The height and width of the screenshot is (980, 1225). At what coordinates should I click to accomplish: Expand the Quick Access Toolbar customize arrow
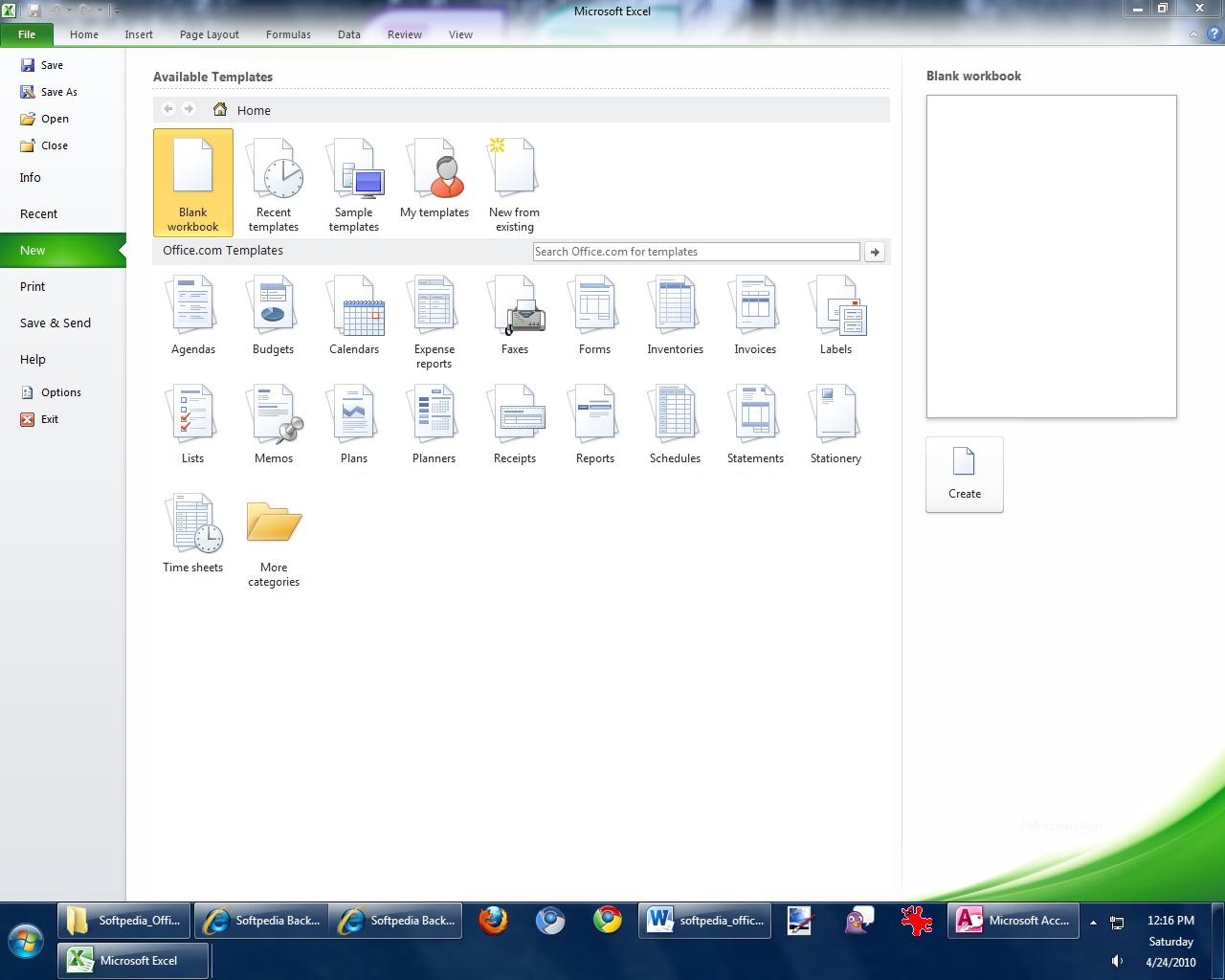(x=117, y=11)
